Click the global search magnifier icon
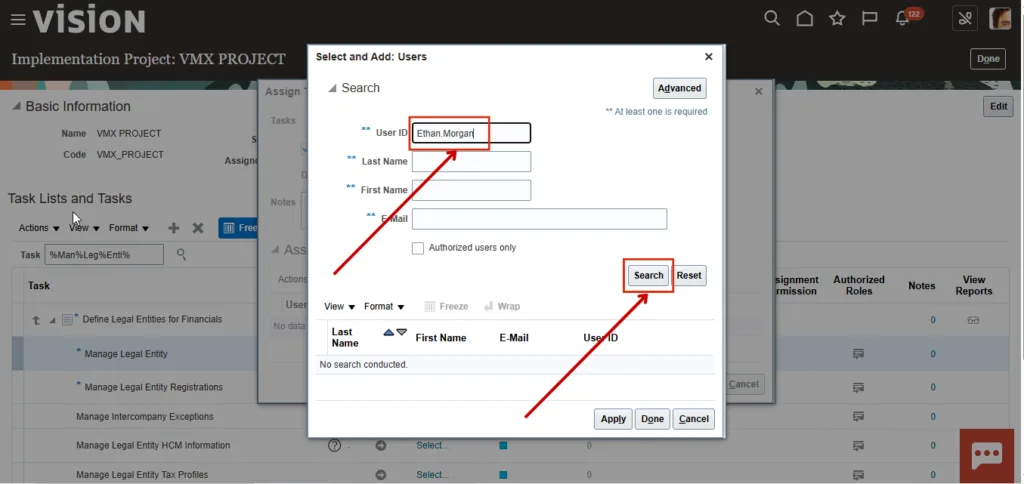This screenshot has width=1024, height=484. (x=771, y=19)
